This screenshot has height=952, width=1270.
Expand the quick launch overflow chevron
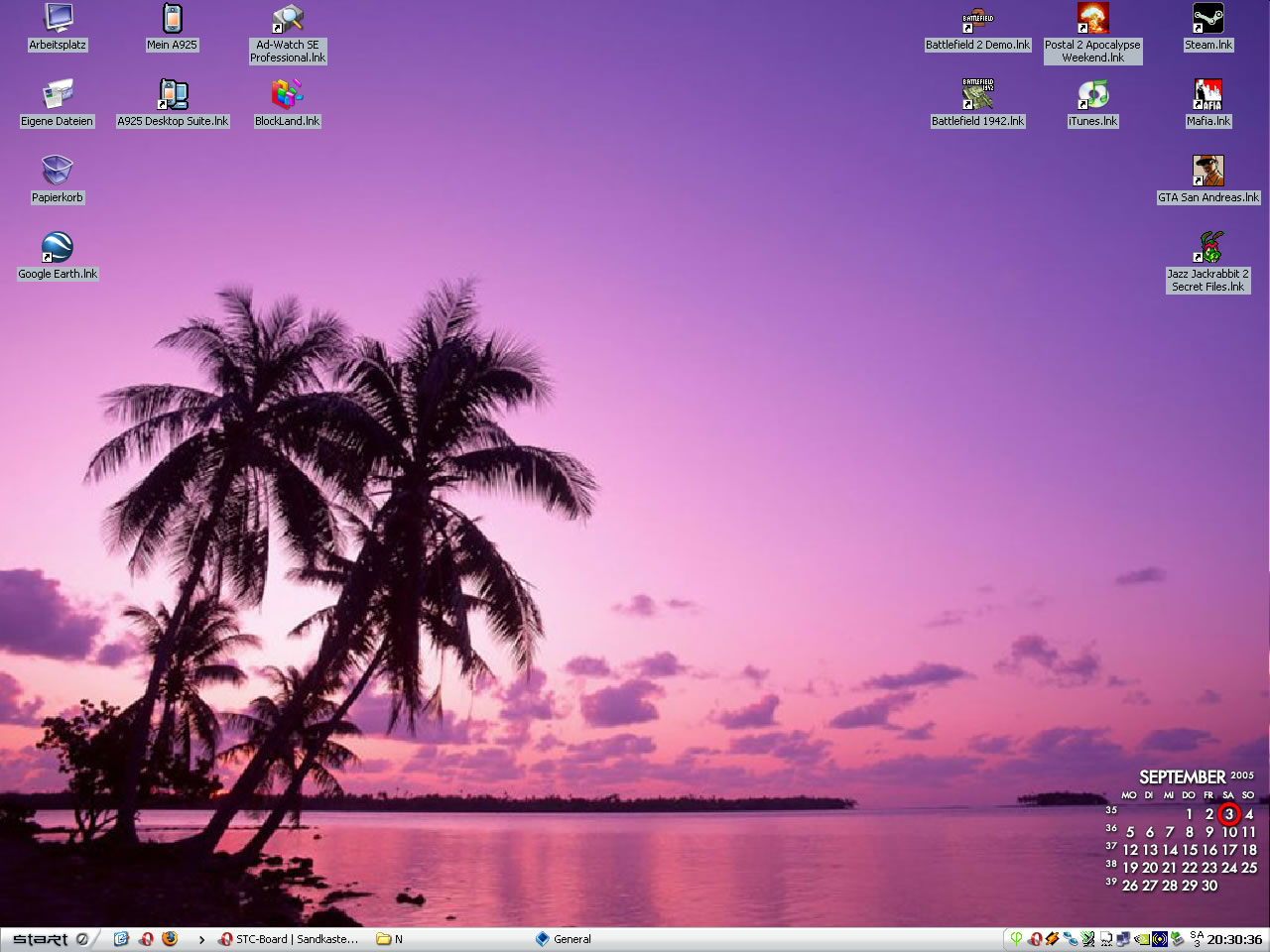click(201, 939)
